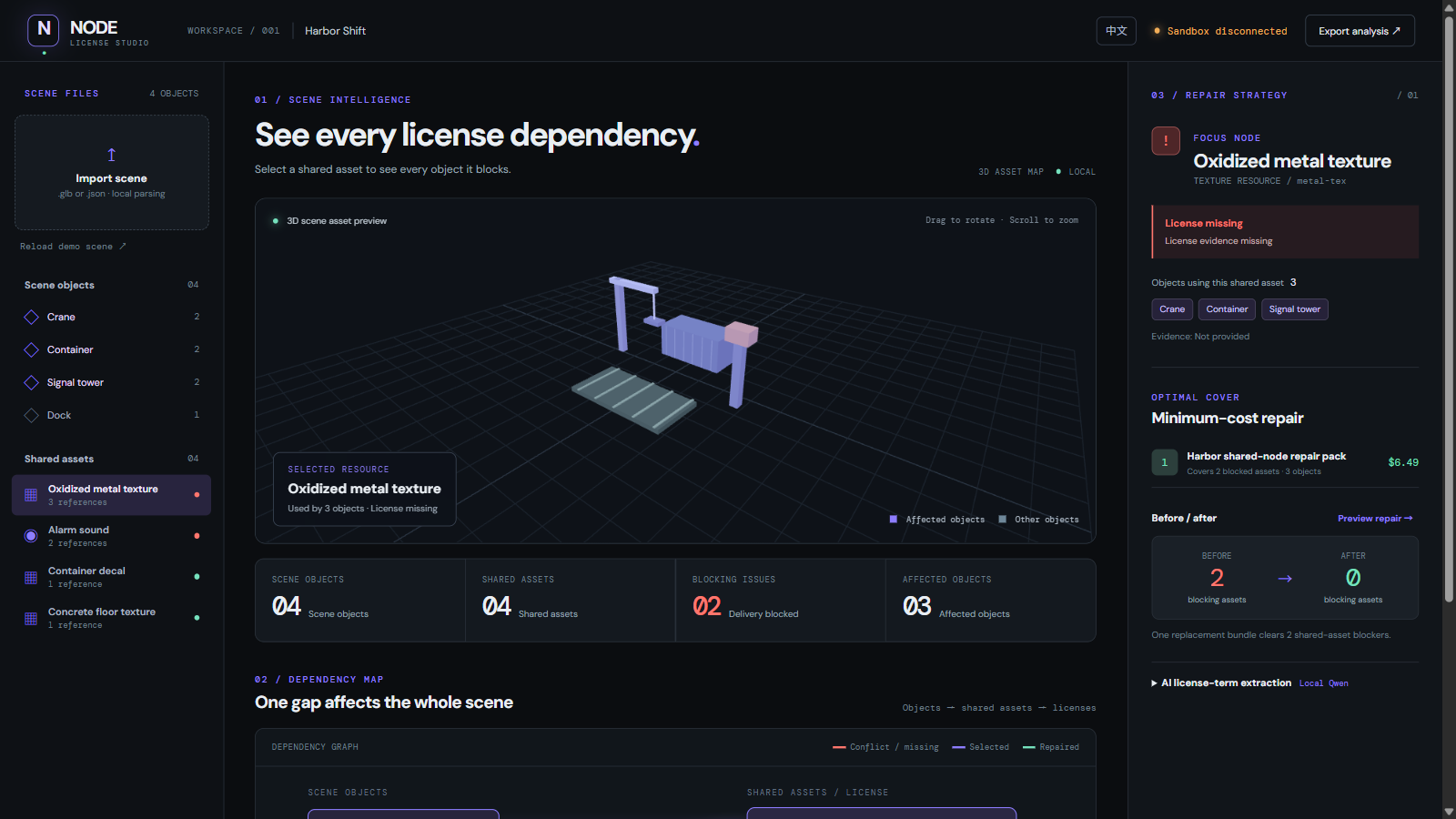Select the Signal tower scene object
The image size is (1456, 819).
111,382
